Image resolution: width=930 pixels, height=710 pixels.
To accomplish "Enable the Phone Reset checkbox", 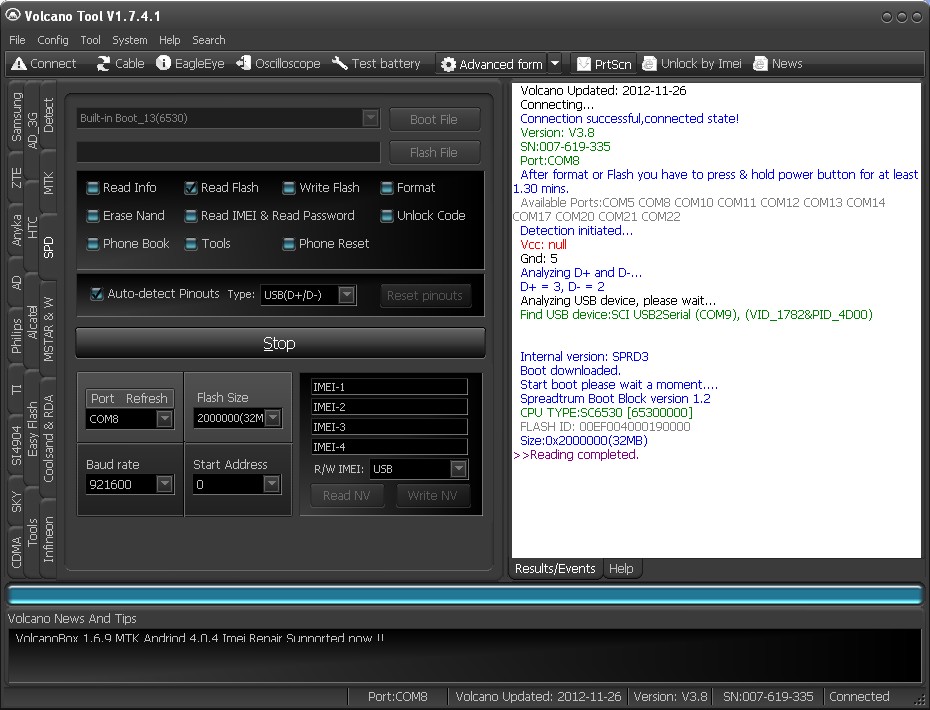I will pos(289,244).
